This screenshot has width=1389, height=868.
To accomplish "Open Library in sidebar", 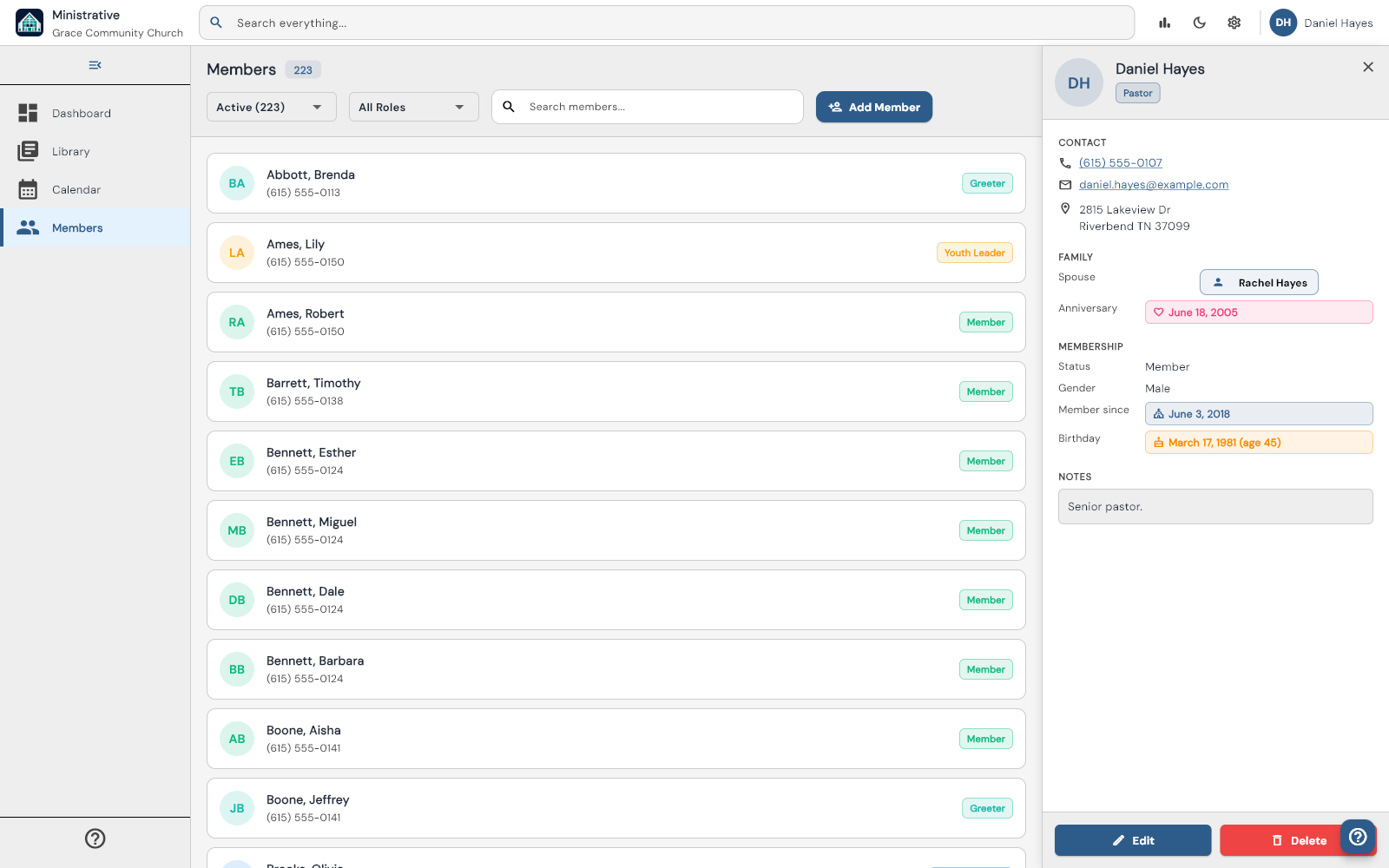I will [95, 151].
